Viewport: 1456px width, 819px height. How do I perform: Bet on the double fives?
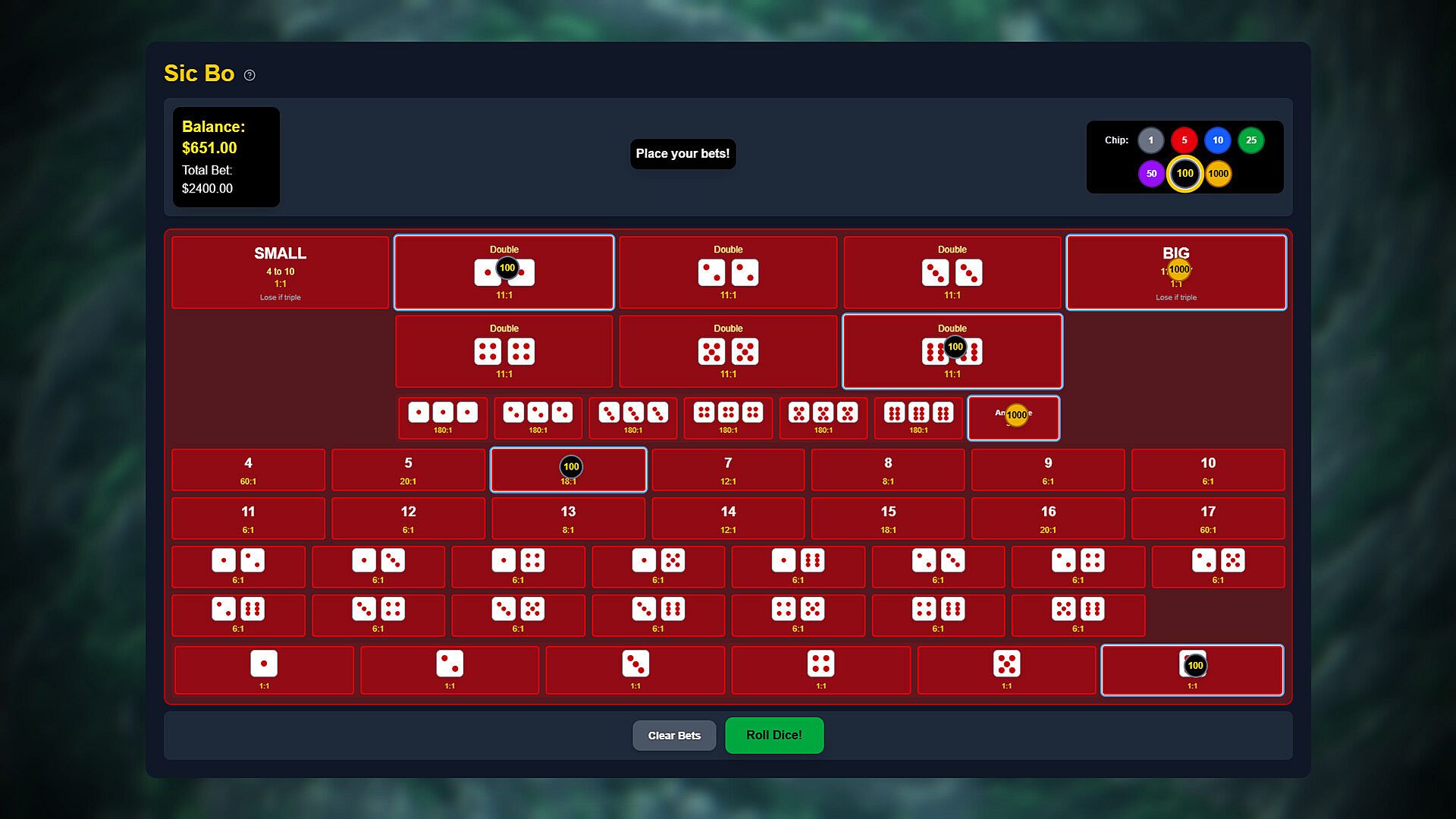pos(728,351)
